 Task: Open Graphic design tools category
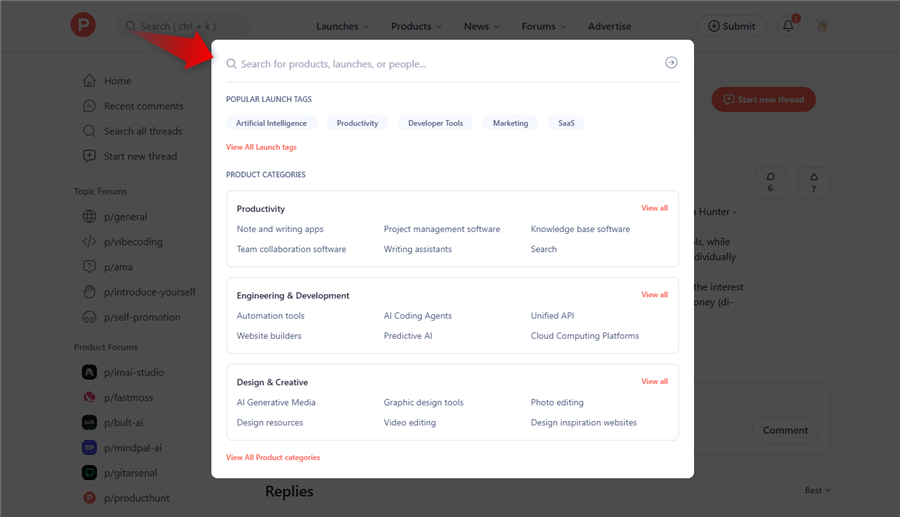click(424, 402)
